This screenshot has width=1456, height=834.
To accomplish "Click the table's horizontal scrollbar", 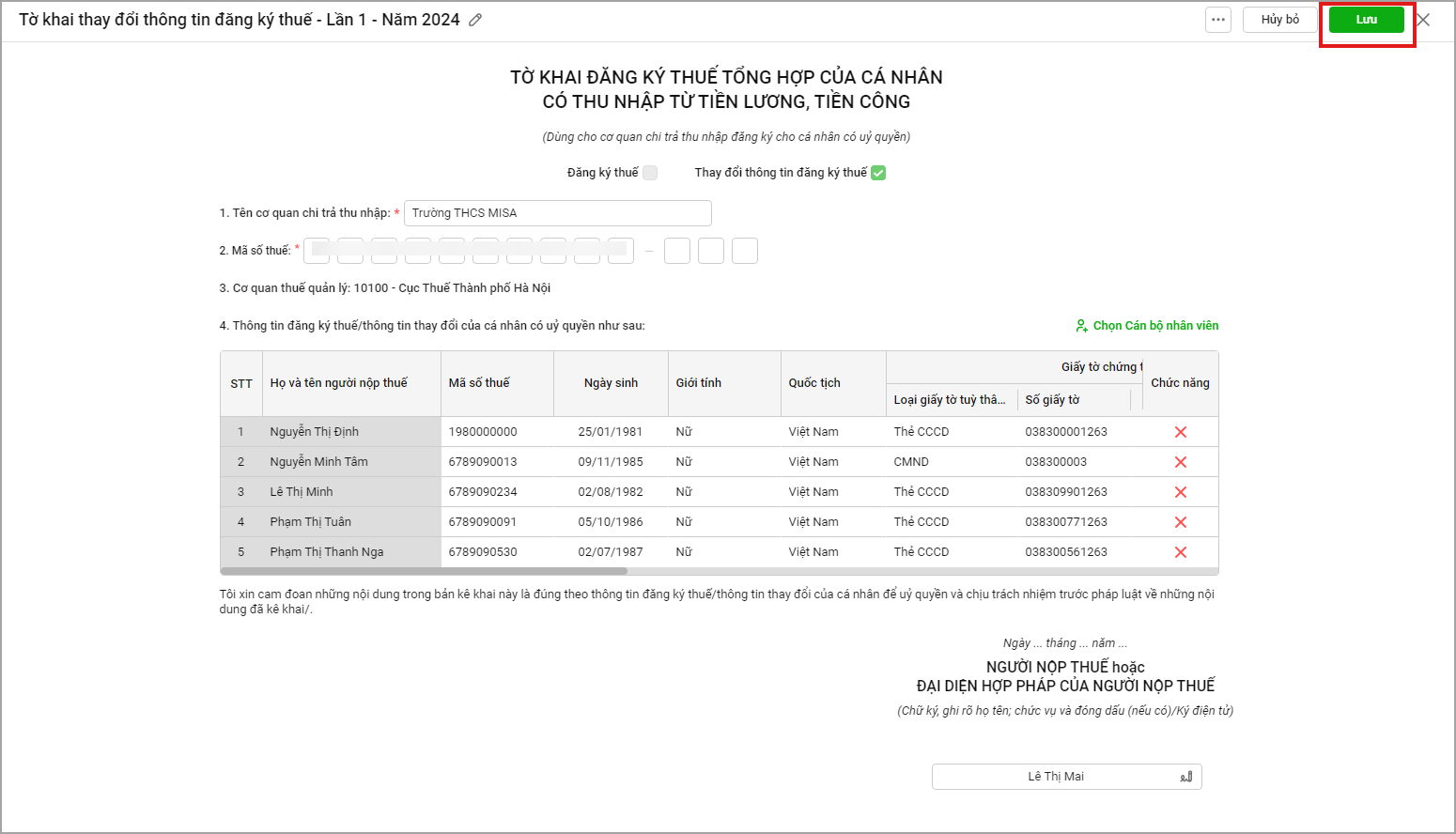I will pyautogui.click(x=425, y=571).
